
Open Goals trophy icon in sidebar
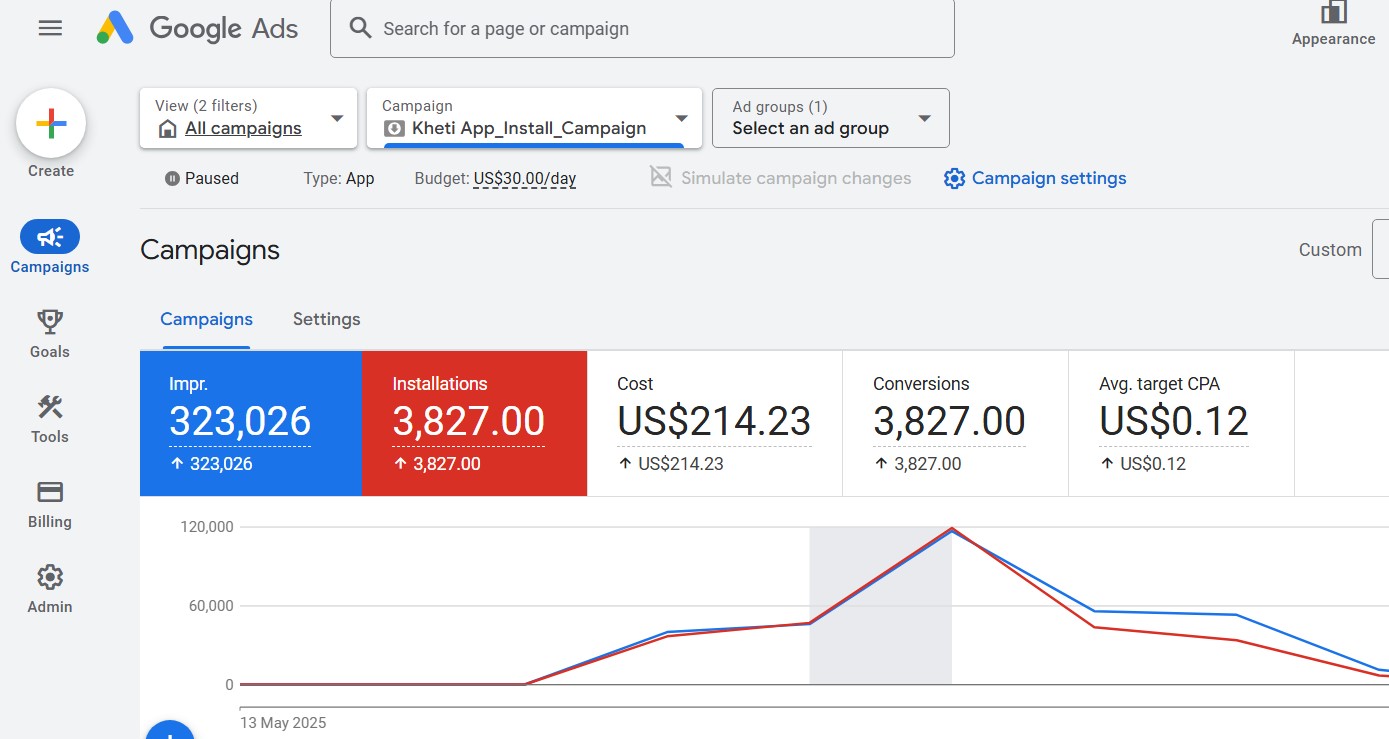pyautogui.click(x=50, y=322)
